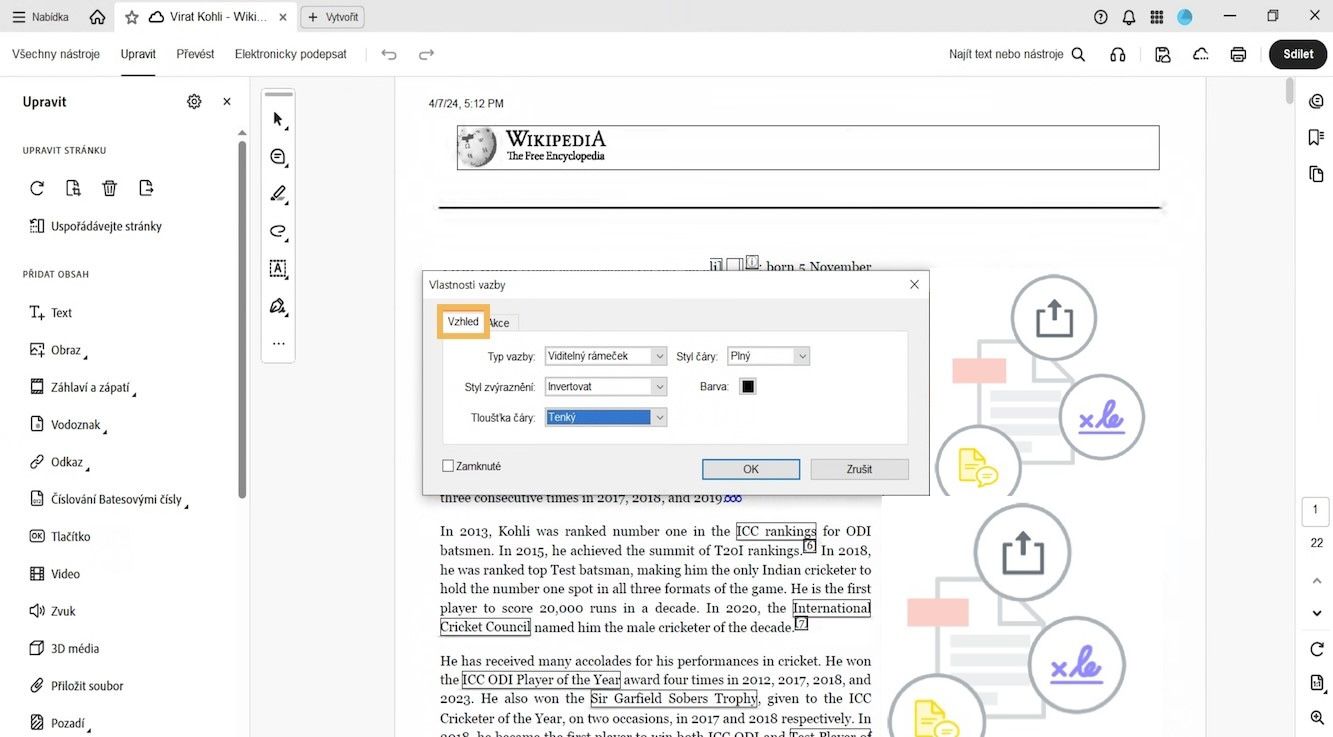Click the Najít text nebo nástroje search
This screenshot has height=737, width=1333.
coord(1017,54)
